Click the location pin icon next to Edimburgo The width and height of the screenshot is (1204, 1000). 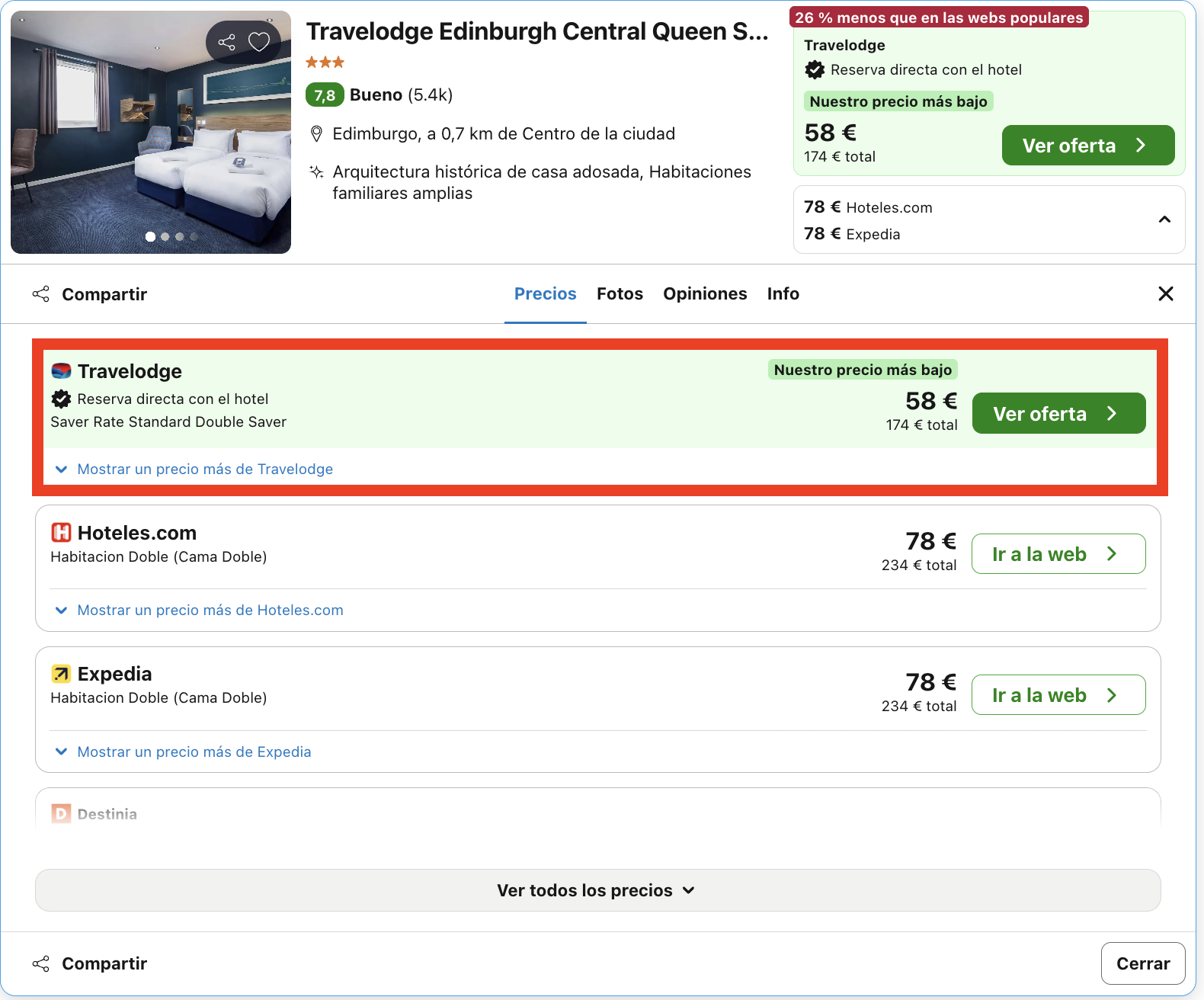tap(317, 134)
